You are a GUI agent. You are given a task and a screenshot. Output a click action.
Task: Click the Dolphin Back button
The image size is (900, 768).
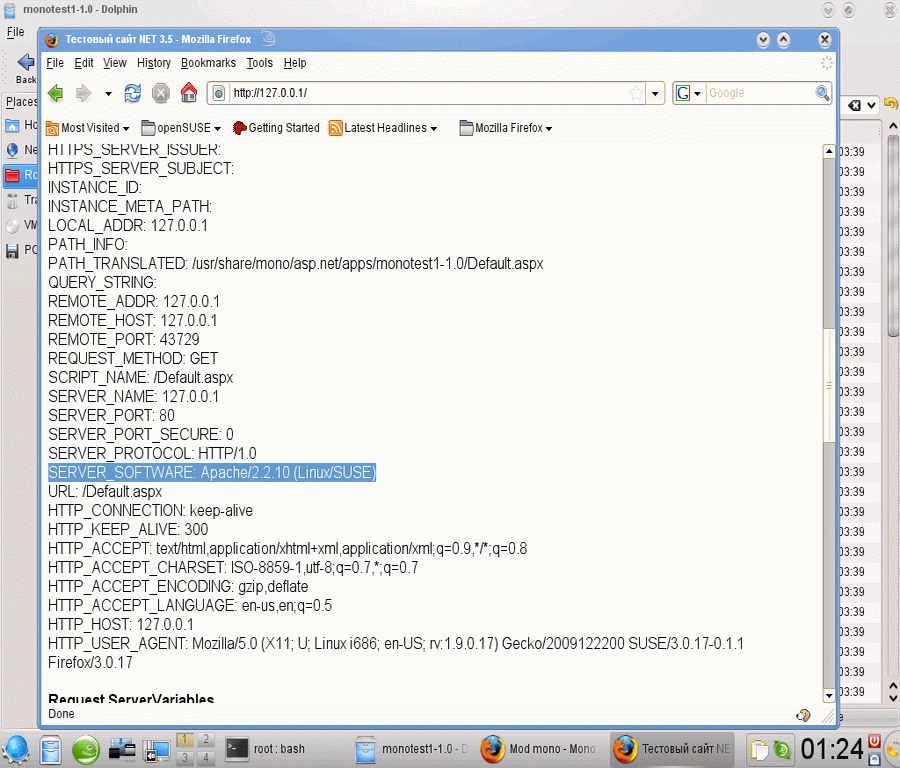click(25, 68)
